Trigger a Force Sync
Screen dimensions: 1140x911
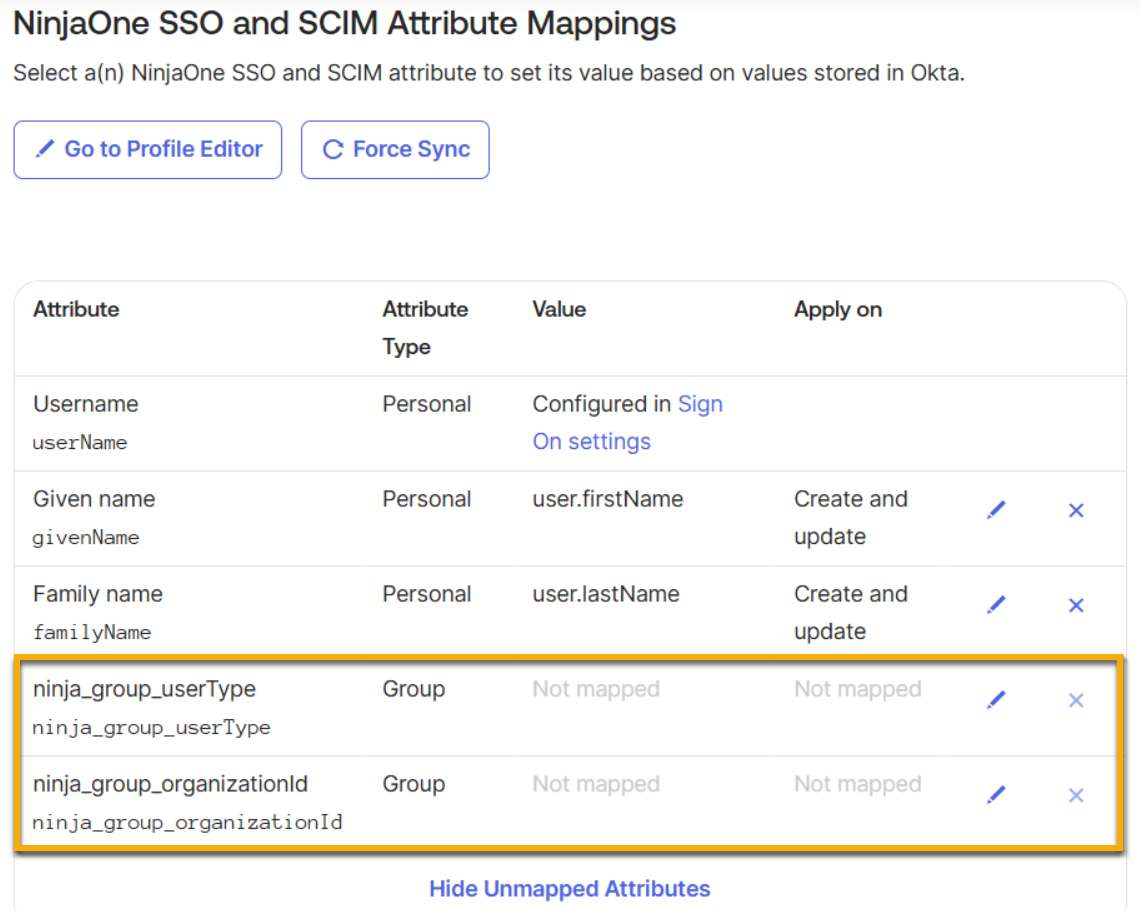395,149
